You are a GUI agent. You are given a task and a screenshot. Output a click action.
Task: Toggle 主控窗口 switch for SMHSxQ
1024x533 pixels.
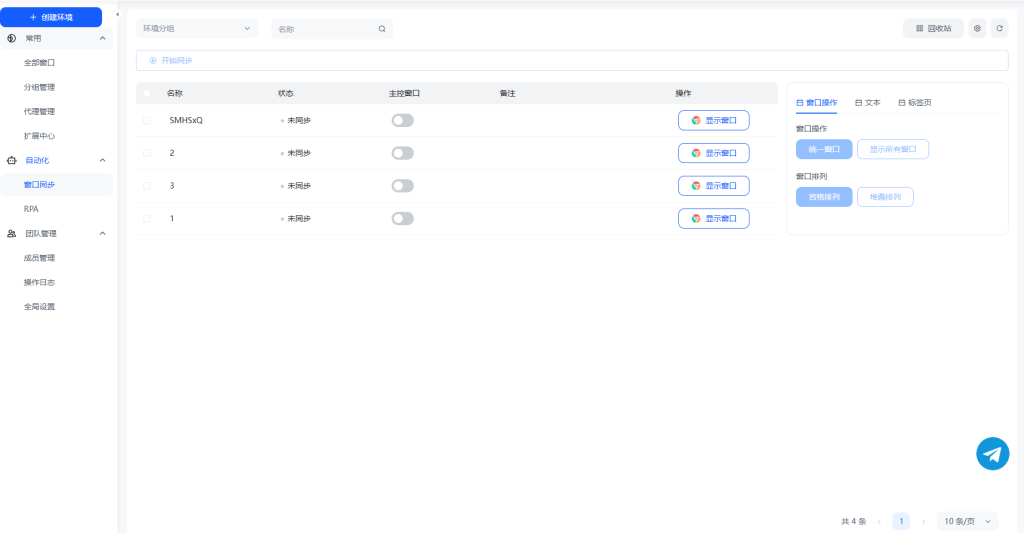(x=402, y=120)
